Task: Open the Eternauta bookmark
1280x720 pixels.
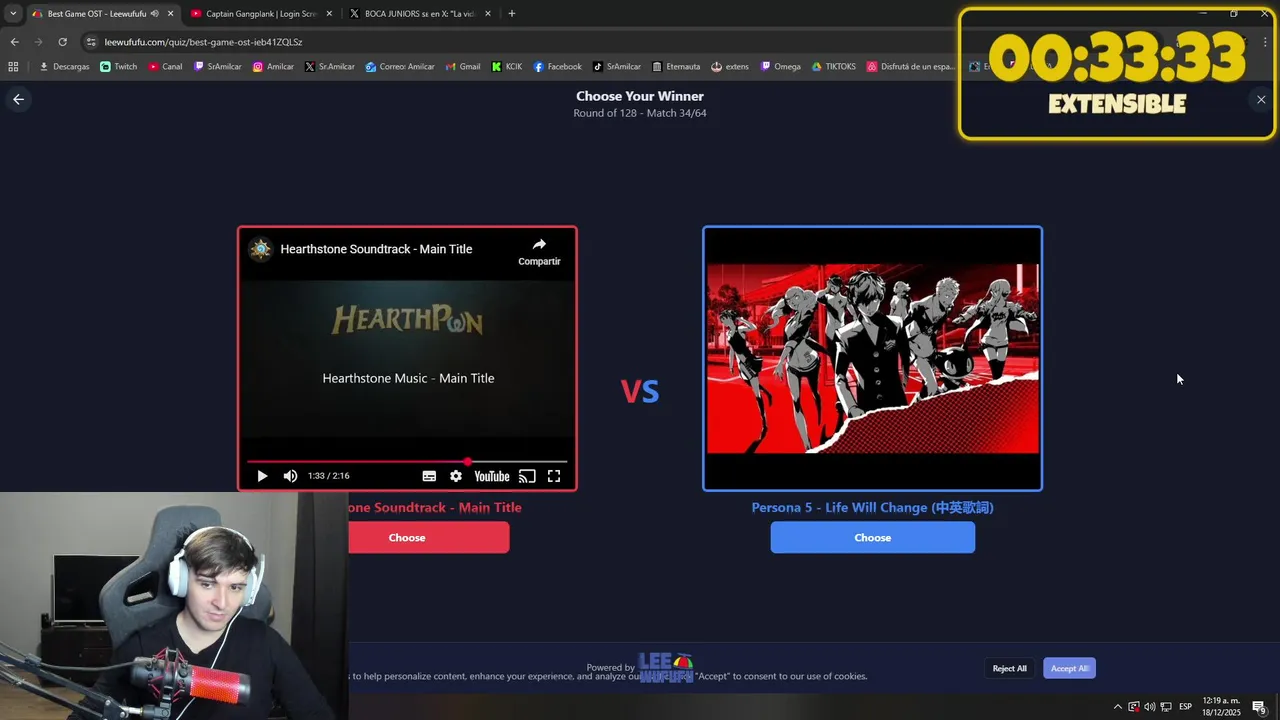Action: coord(676,67)
